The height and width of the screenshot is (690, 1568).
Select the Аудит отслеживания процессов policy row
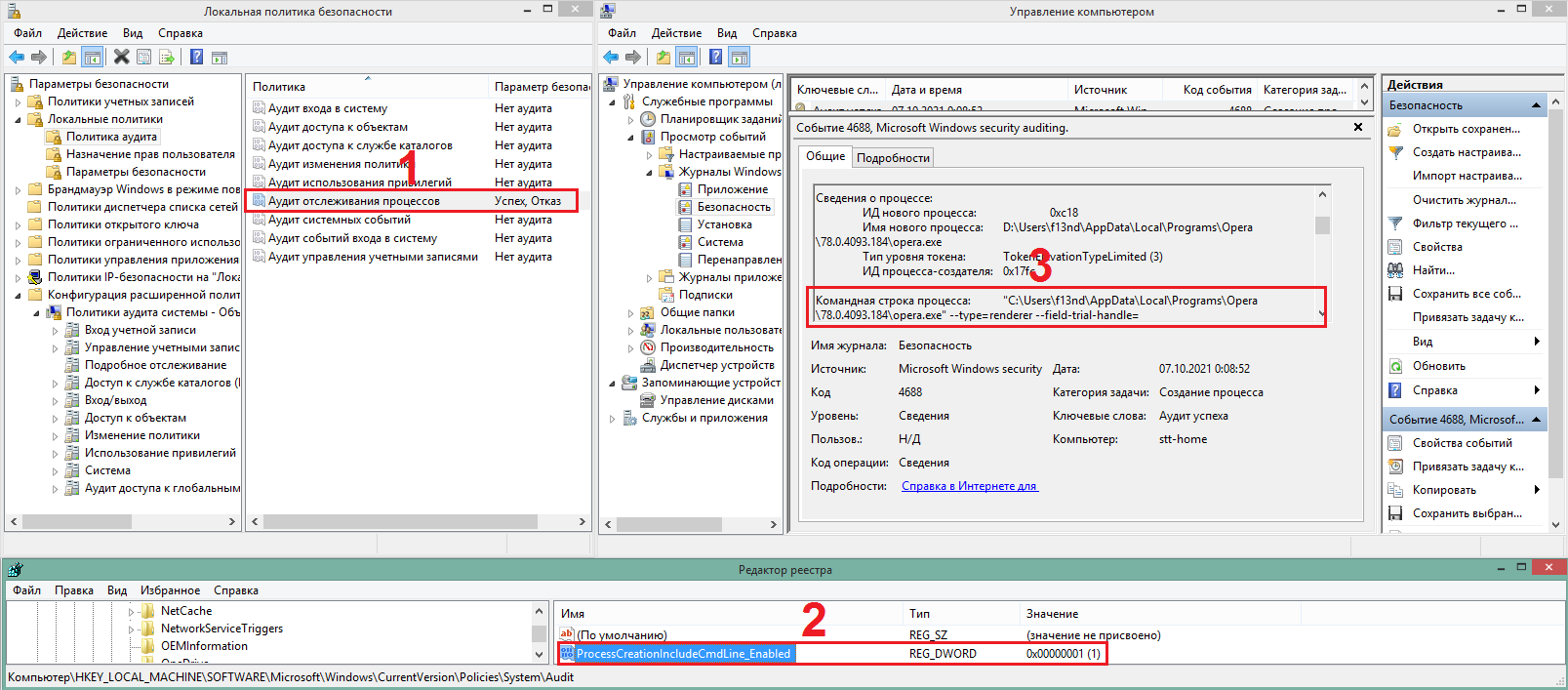pyautogui.click(x=353, y=201)
